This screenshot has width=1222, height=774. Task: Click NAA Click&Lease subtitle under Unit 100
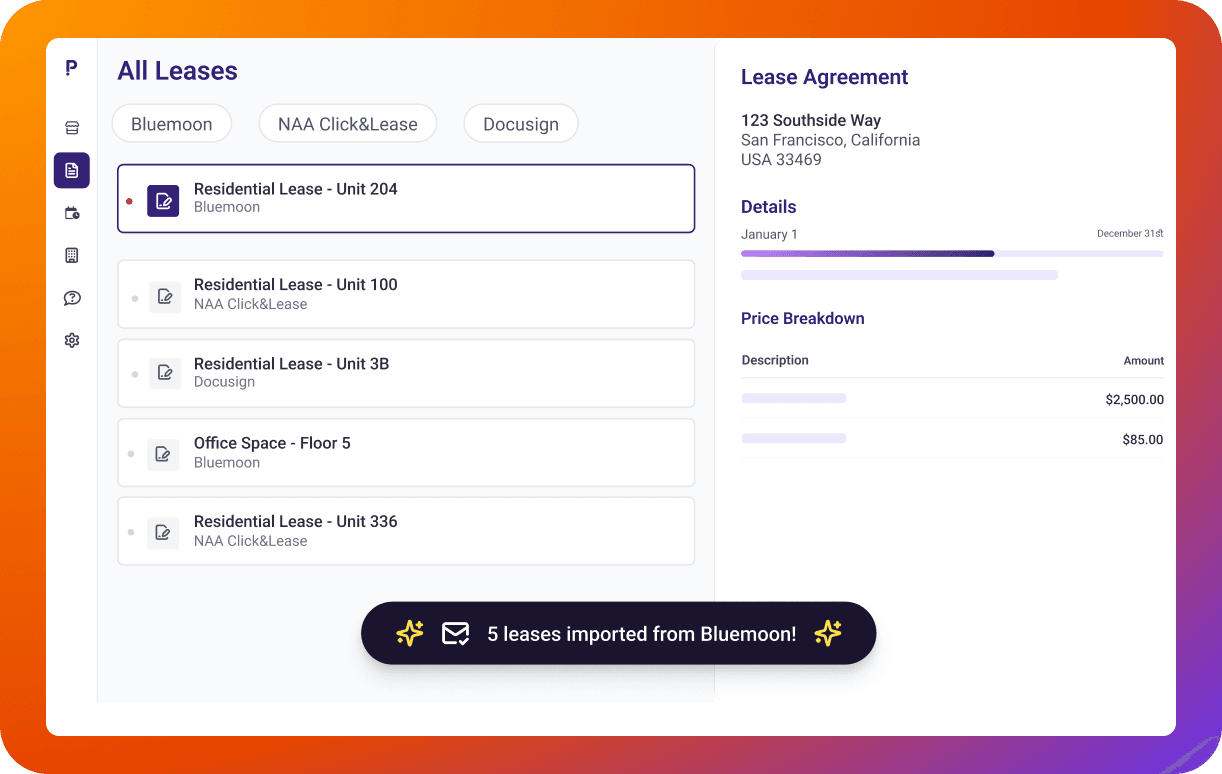(251, 304)
